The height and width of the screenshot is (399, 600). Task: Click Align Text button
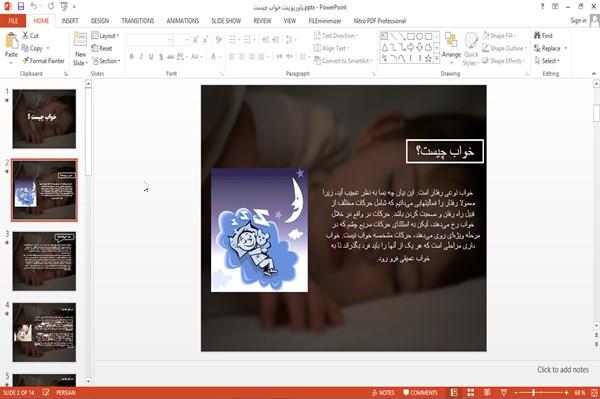(331, 48)
